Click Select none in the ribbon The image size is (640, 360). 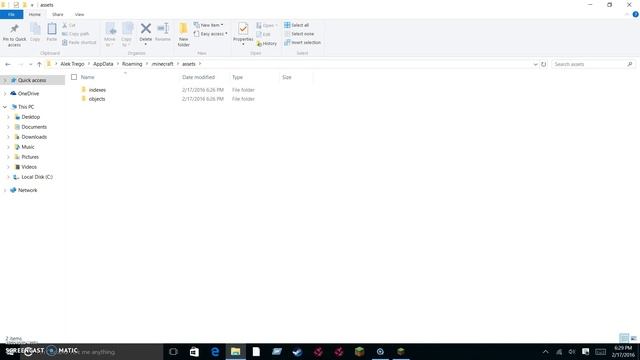click(299, 34)
